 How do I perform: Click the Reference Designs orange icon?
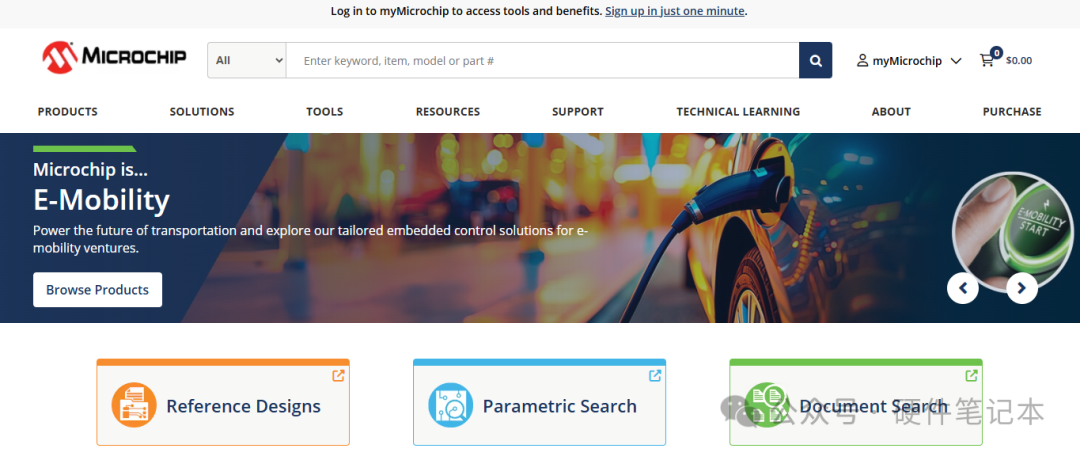click(134, 405)
